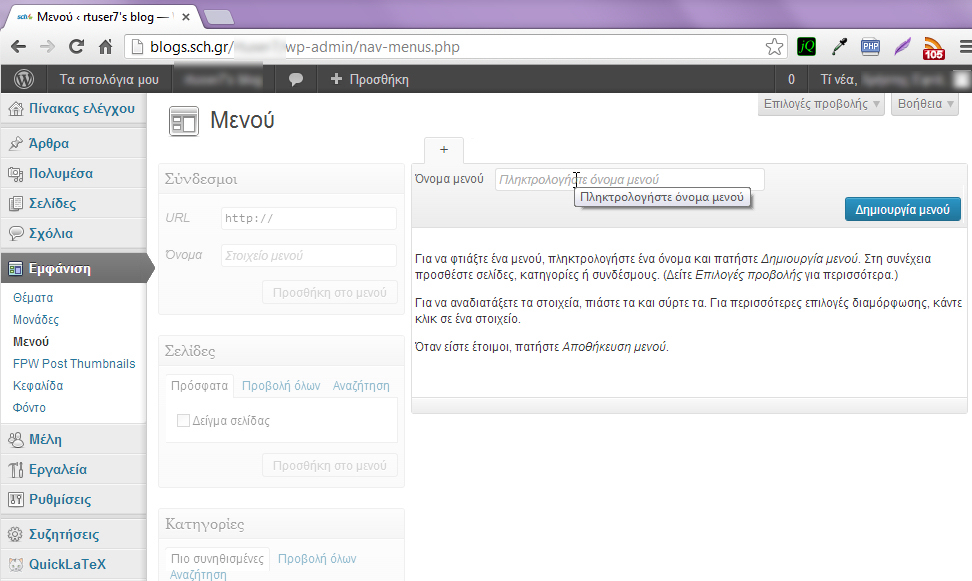Open Πολυμέσα in the sidebar menu
The image size is (972, 581).
coord(60,173)
